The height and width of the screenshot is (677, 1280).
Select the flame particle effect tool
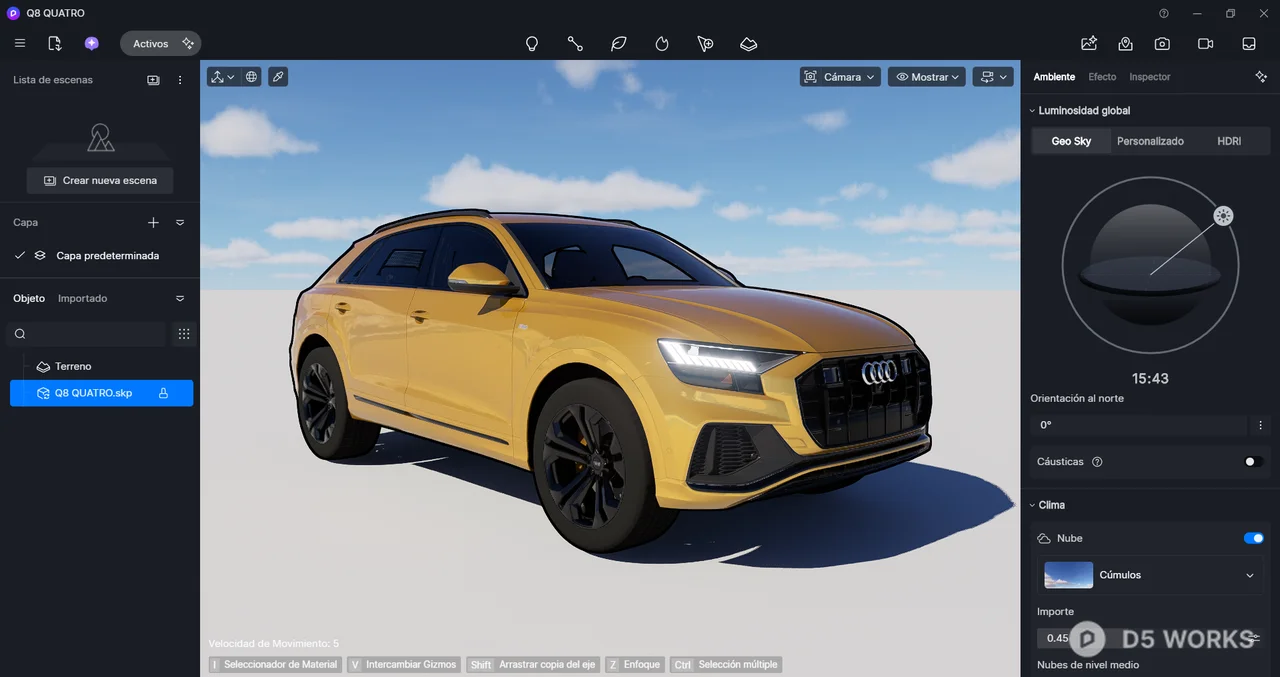662,44
